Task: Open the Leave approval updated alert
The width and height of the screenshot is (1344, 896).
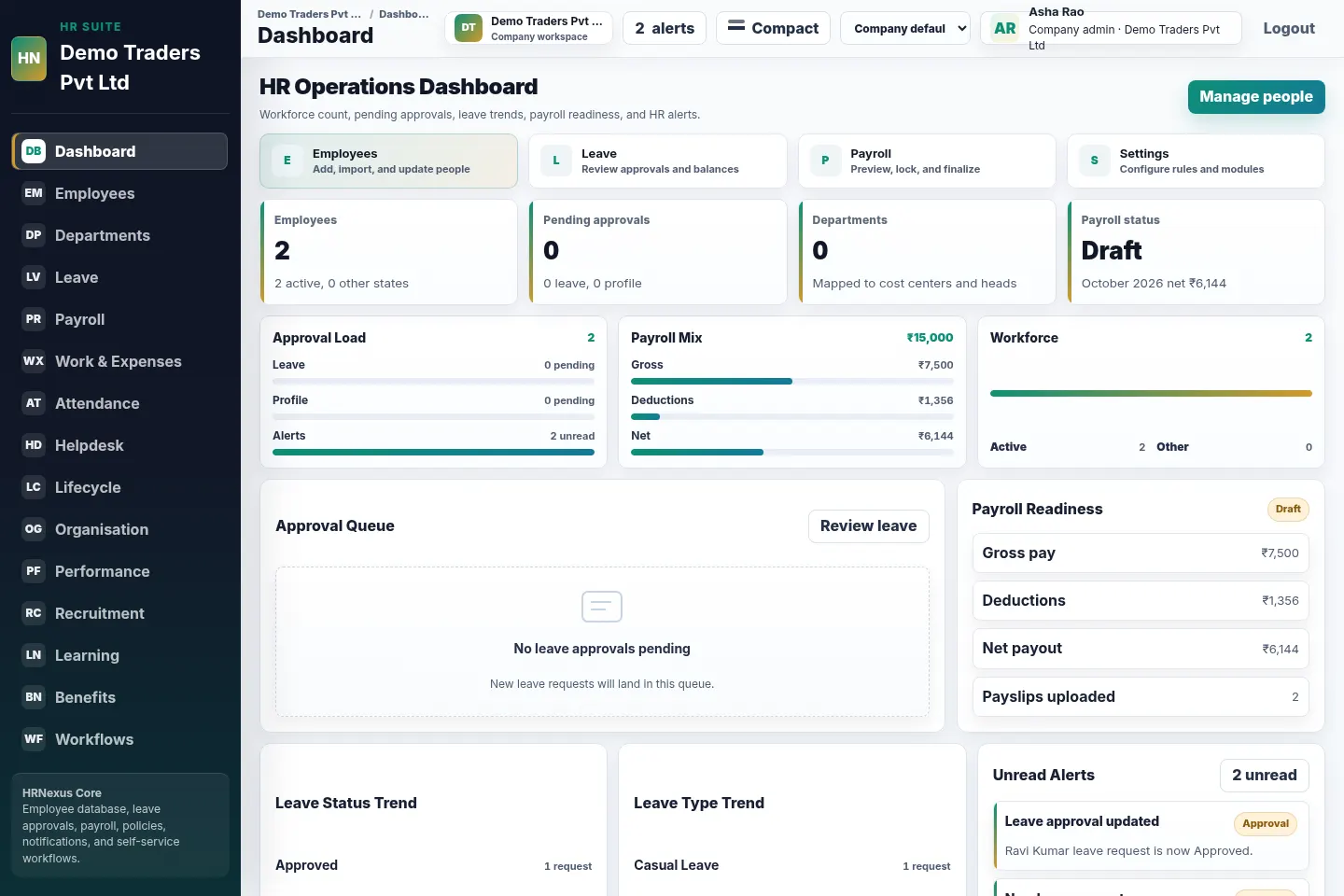Action: (x=1151, y=835)
